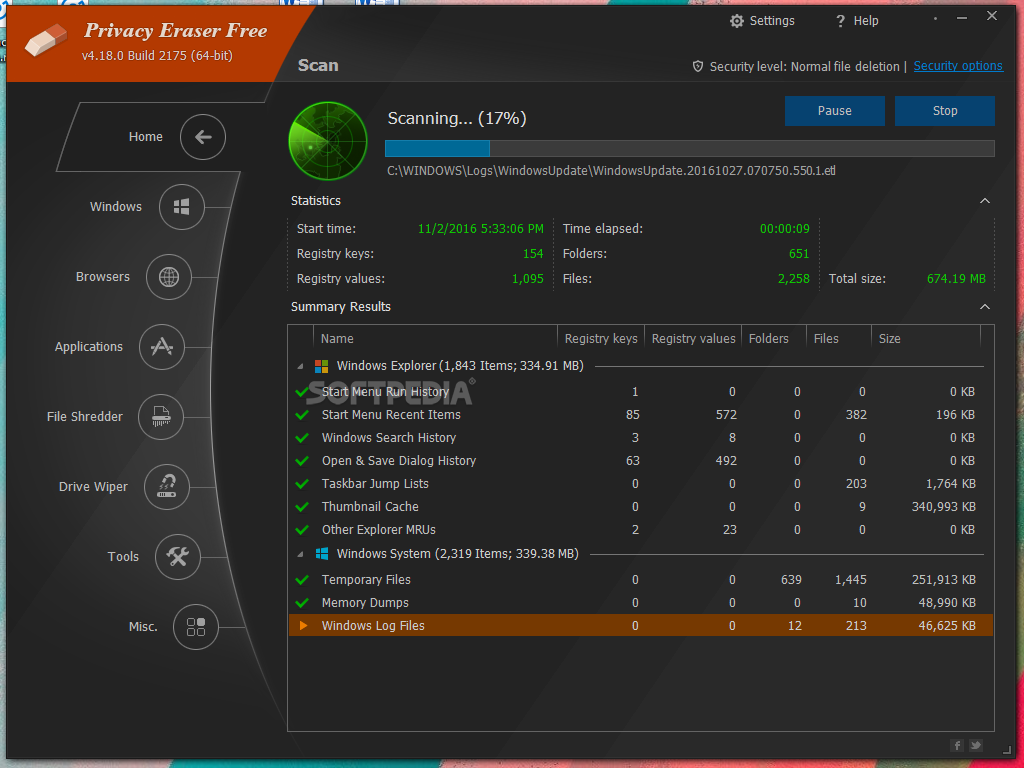Click the Tools label in sidebar
The width and height of the screenshot is (1024, 768).
pyautogui.click(x=123, y=557)
